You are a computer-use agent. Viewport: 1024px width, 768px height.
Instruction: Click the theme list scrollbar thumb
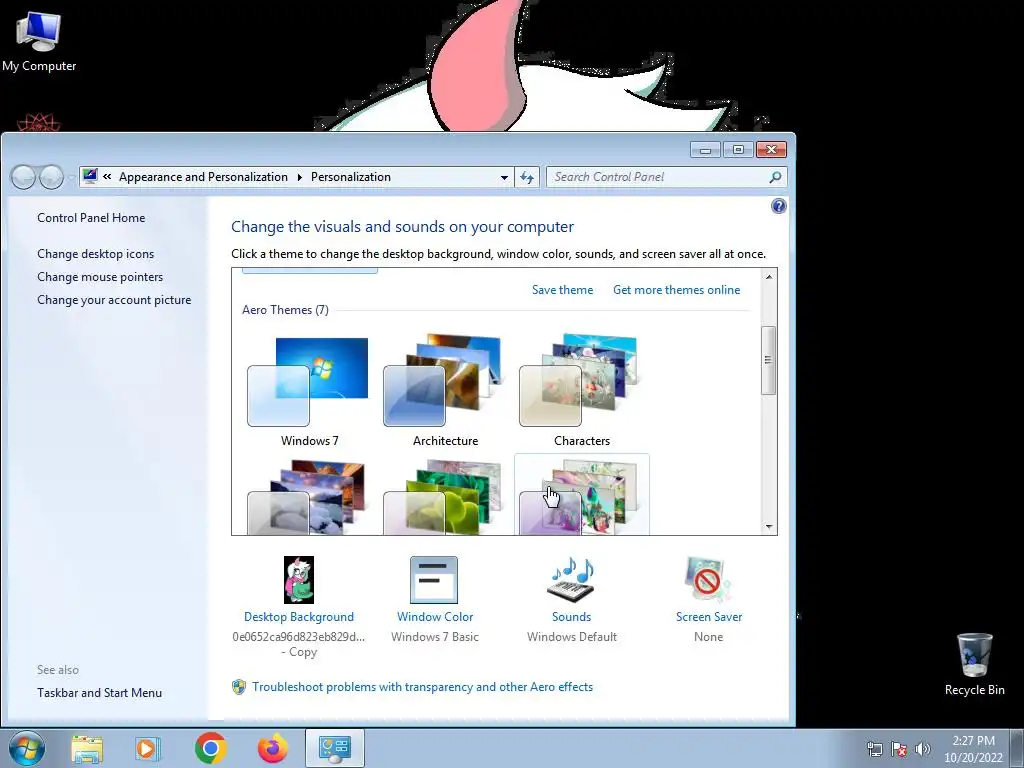[x=769, y=360]
